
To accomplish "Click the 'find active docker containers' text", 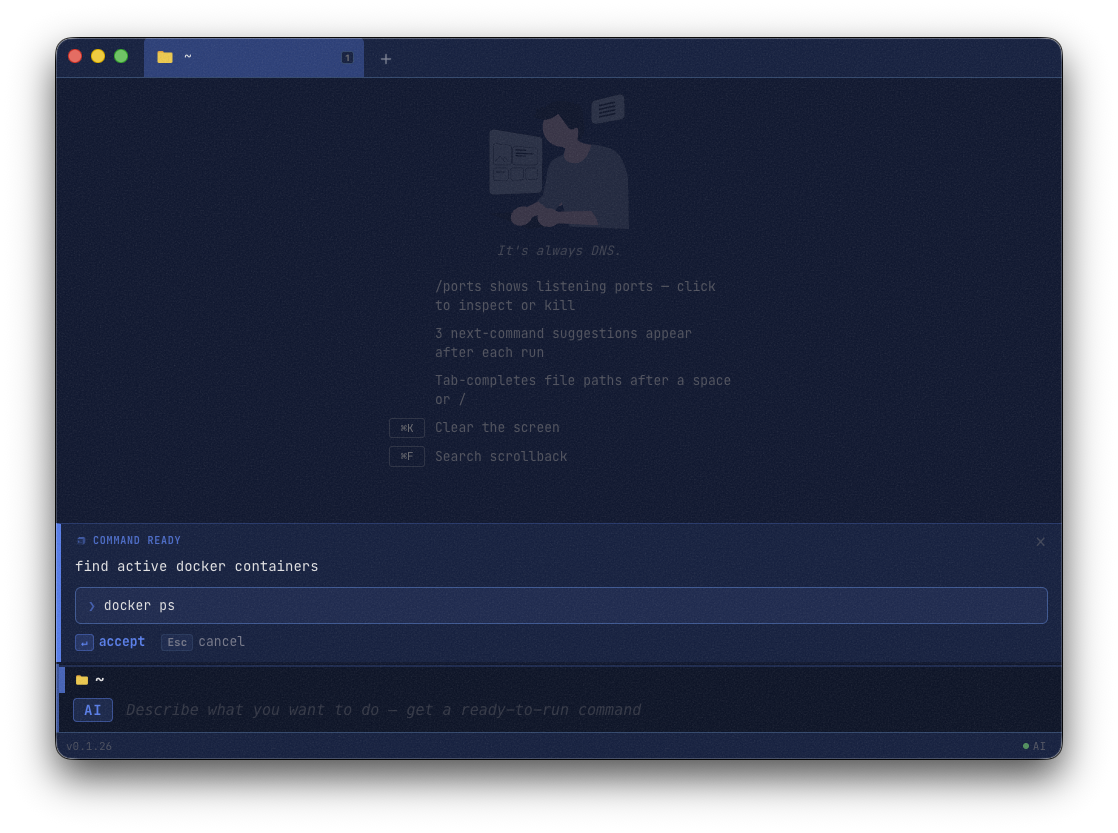I will pyautogui.click(x=197, y=566).
